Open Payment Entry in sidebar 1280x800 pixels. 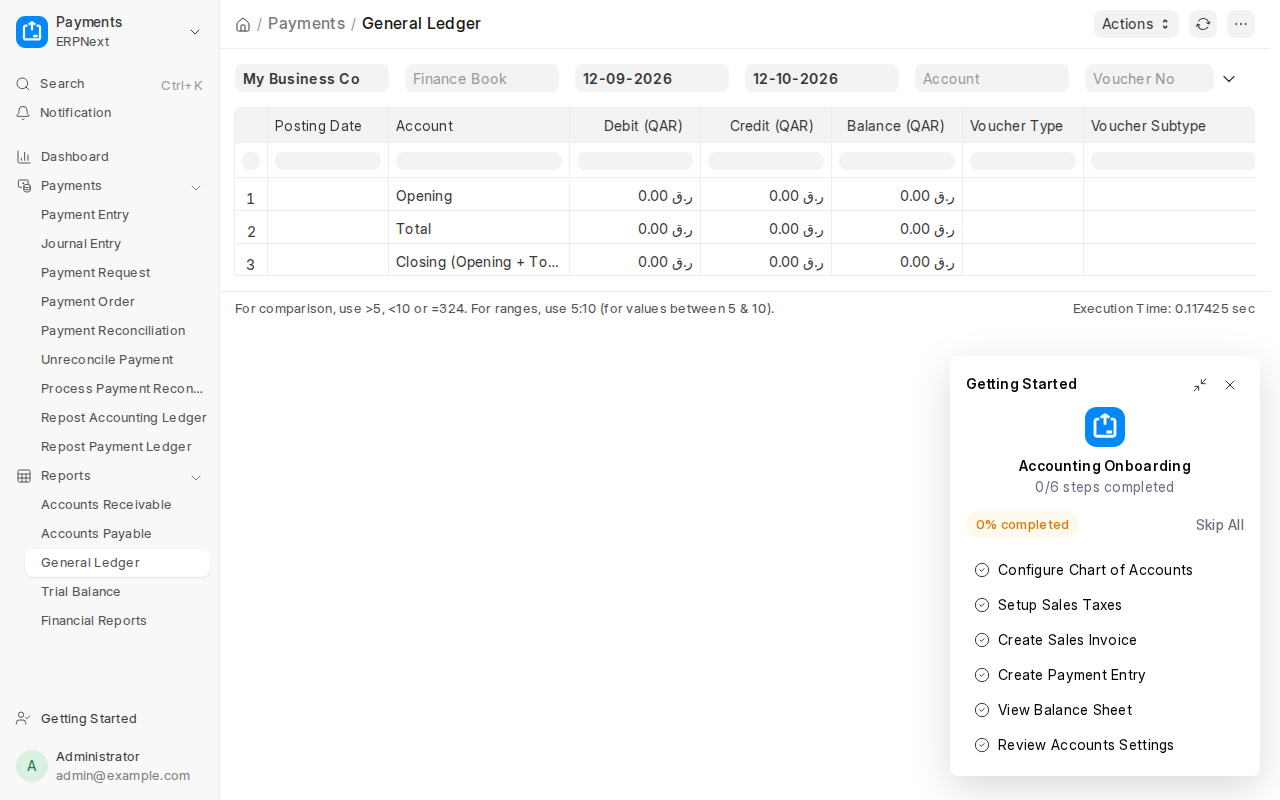click(x=117, y=215)
